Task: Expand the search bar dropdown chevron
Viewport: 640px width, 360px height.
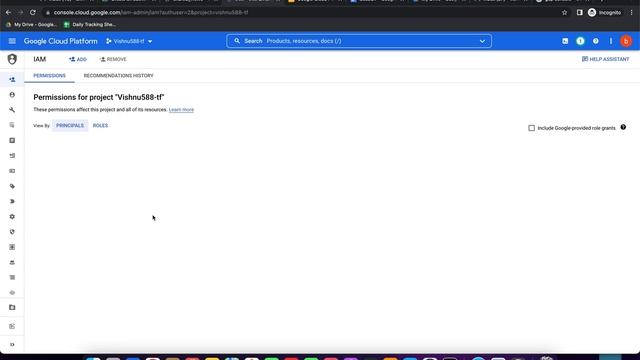Action: click(482, 41)
